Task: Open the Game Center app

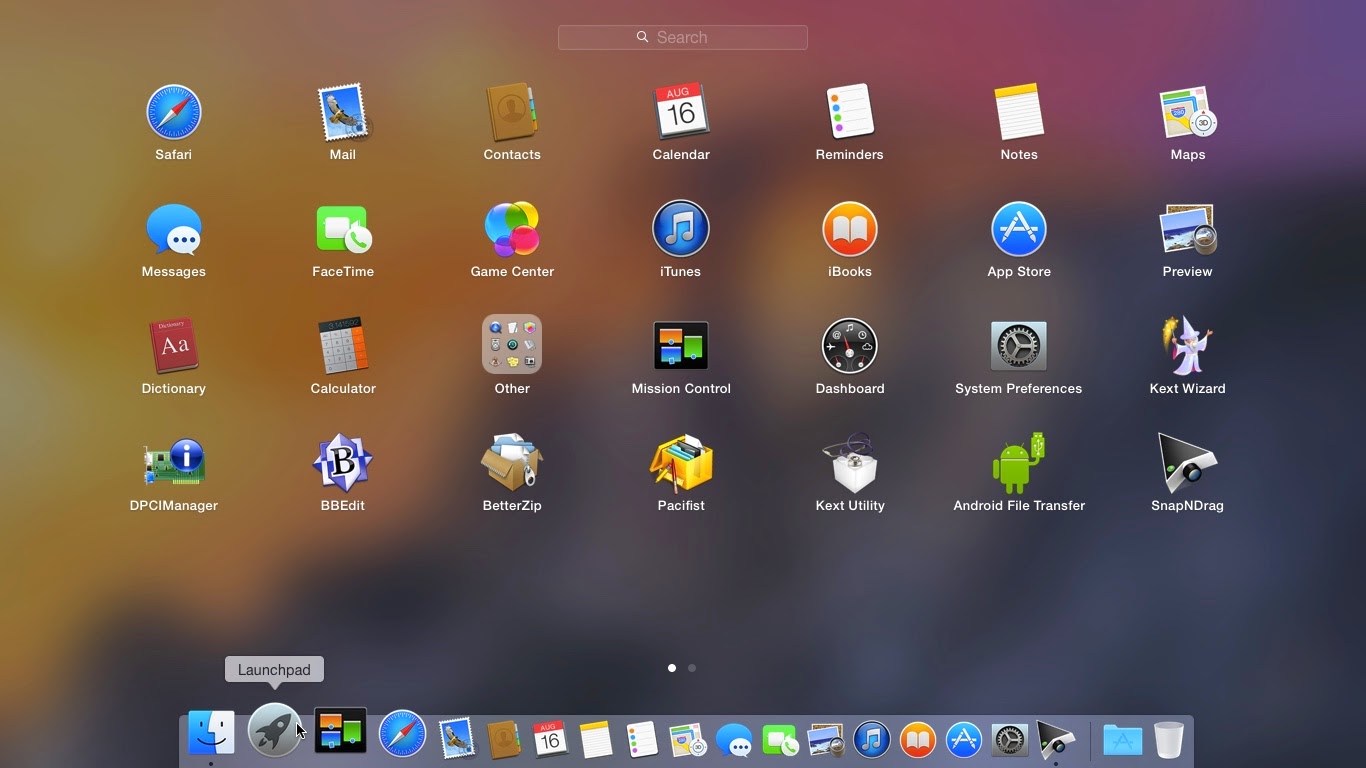Action: tap(512, 229)
